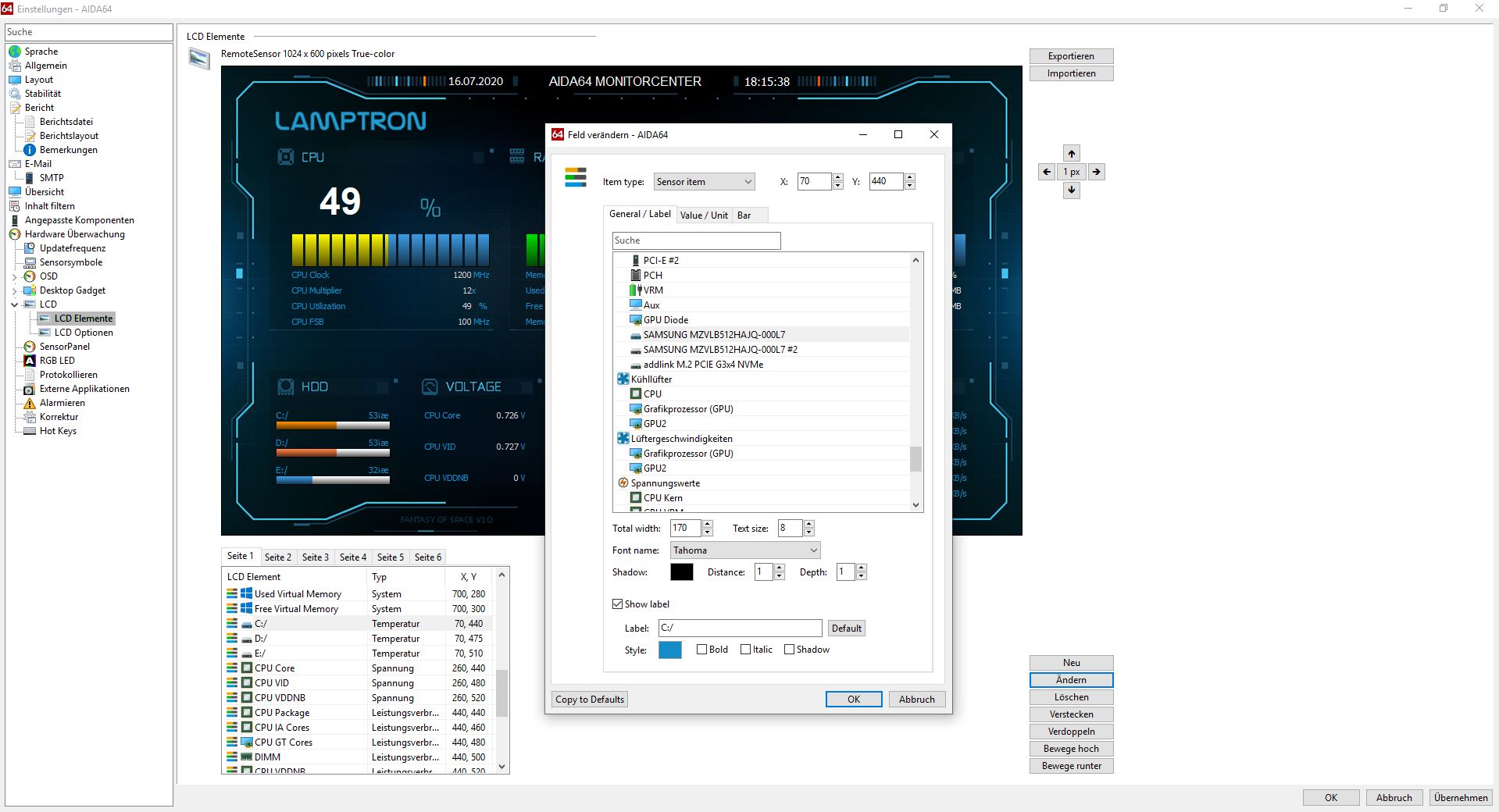Open the blue Style color swatch

pos(670,650)
